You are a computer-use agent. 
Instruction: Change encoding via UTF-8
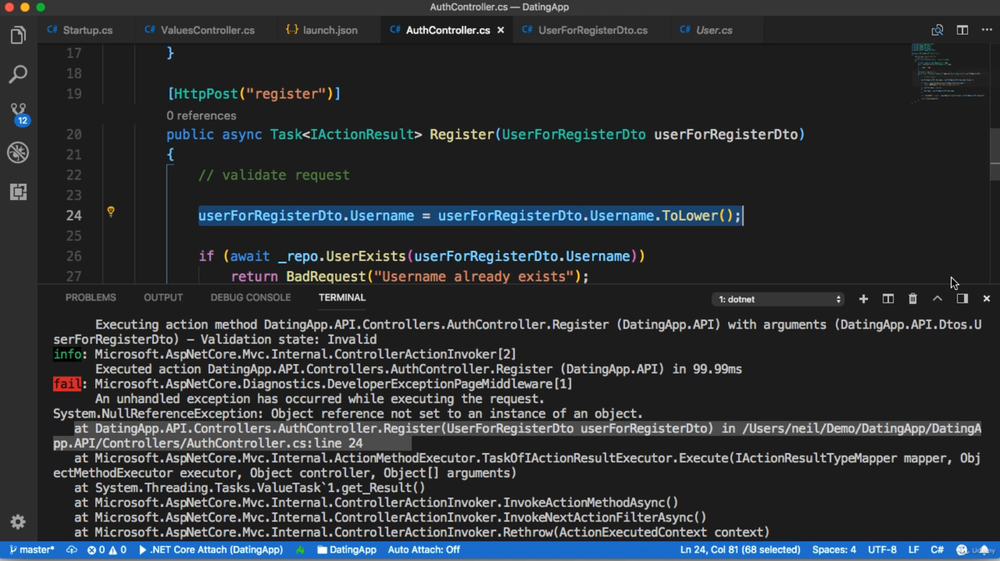pyautogui.click(x=882, y=550)
